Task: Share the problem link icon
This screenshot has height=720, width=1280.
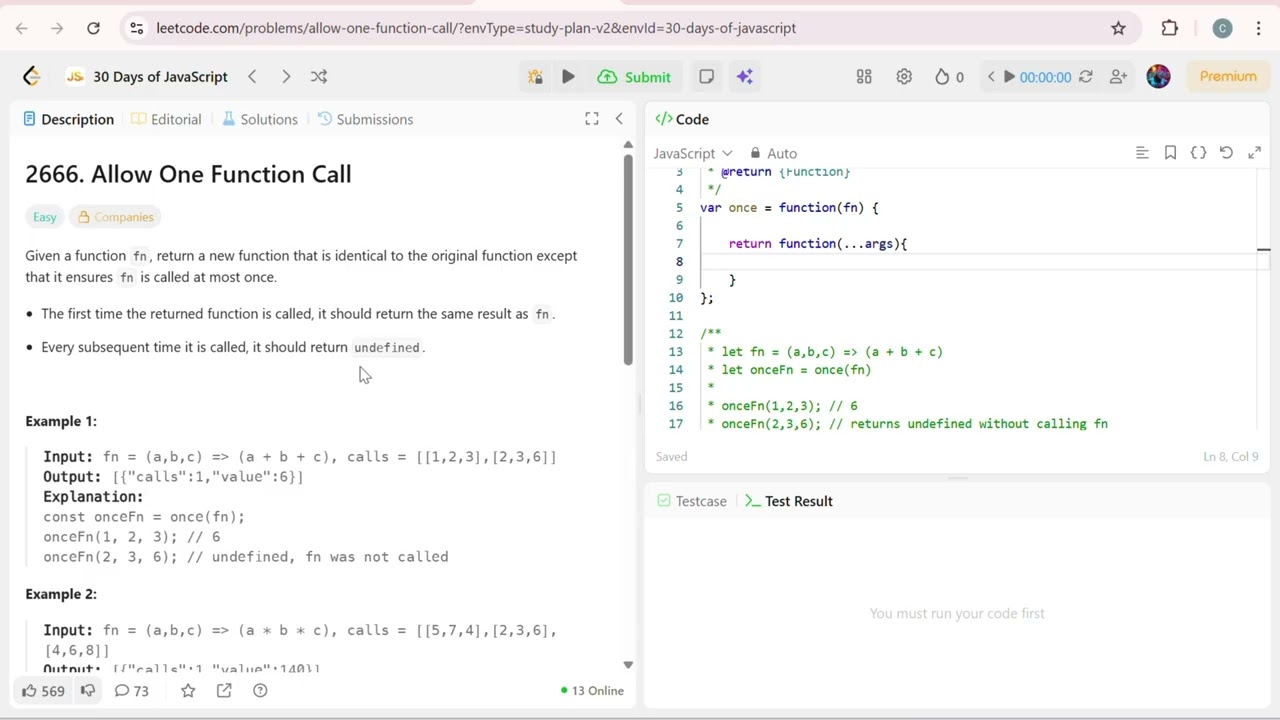Action: click(x=224, y=691)
